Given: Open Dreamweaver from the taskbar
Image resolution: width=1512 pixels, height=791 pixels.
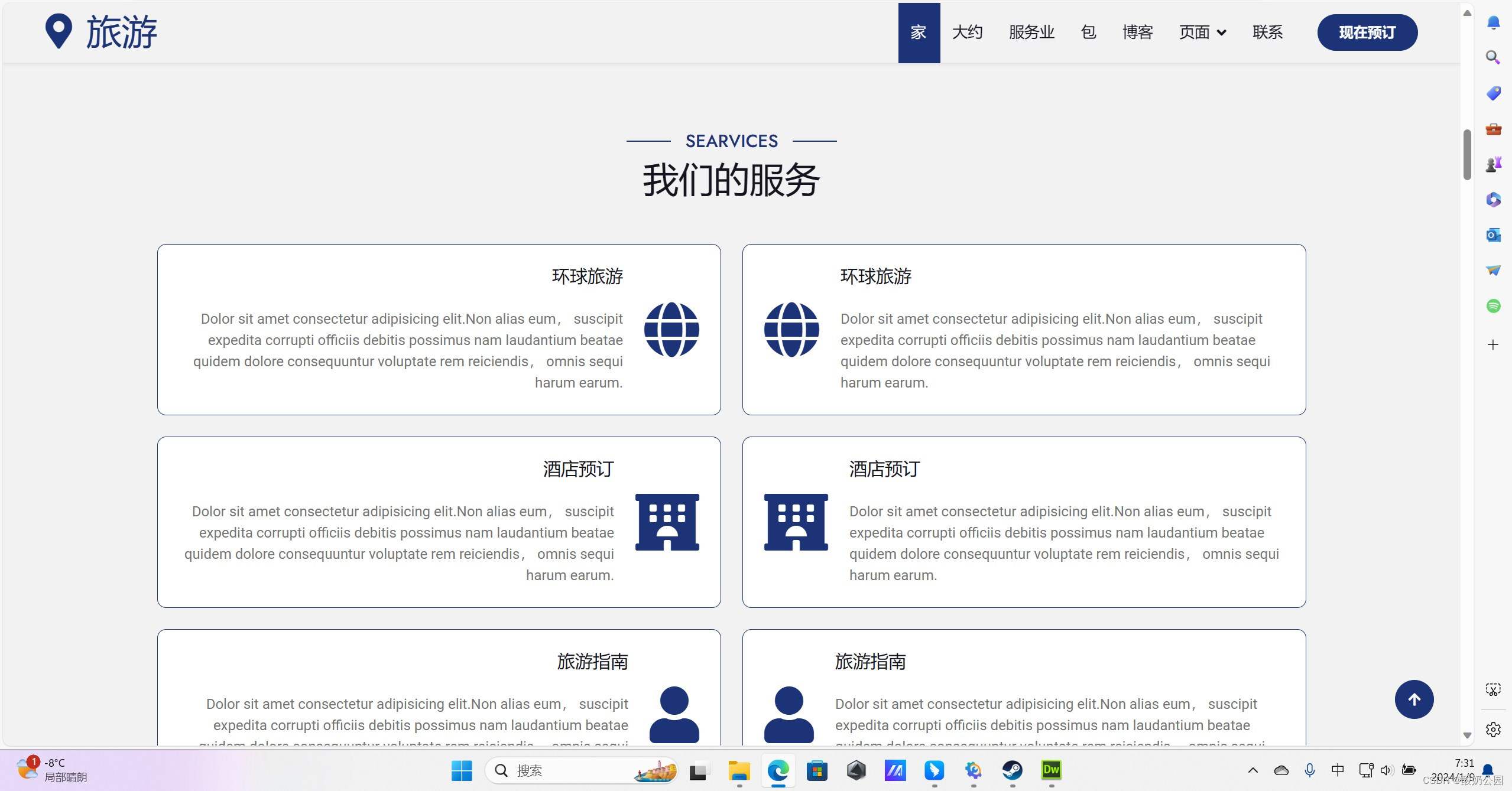Looking at the screenshot, I should point(1051,770).
